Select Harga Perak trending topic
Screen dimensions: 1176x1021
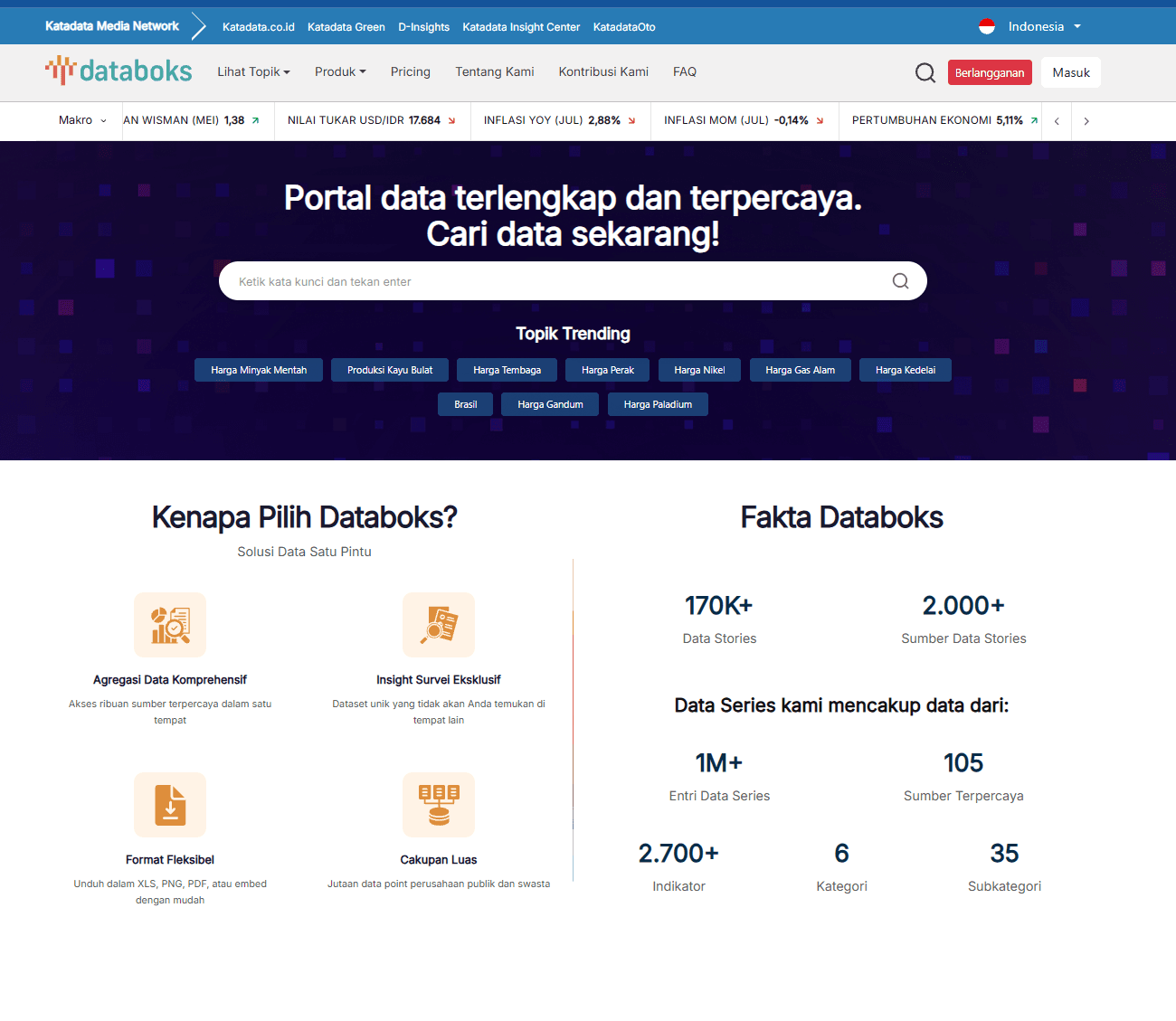(608, 370)
